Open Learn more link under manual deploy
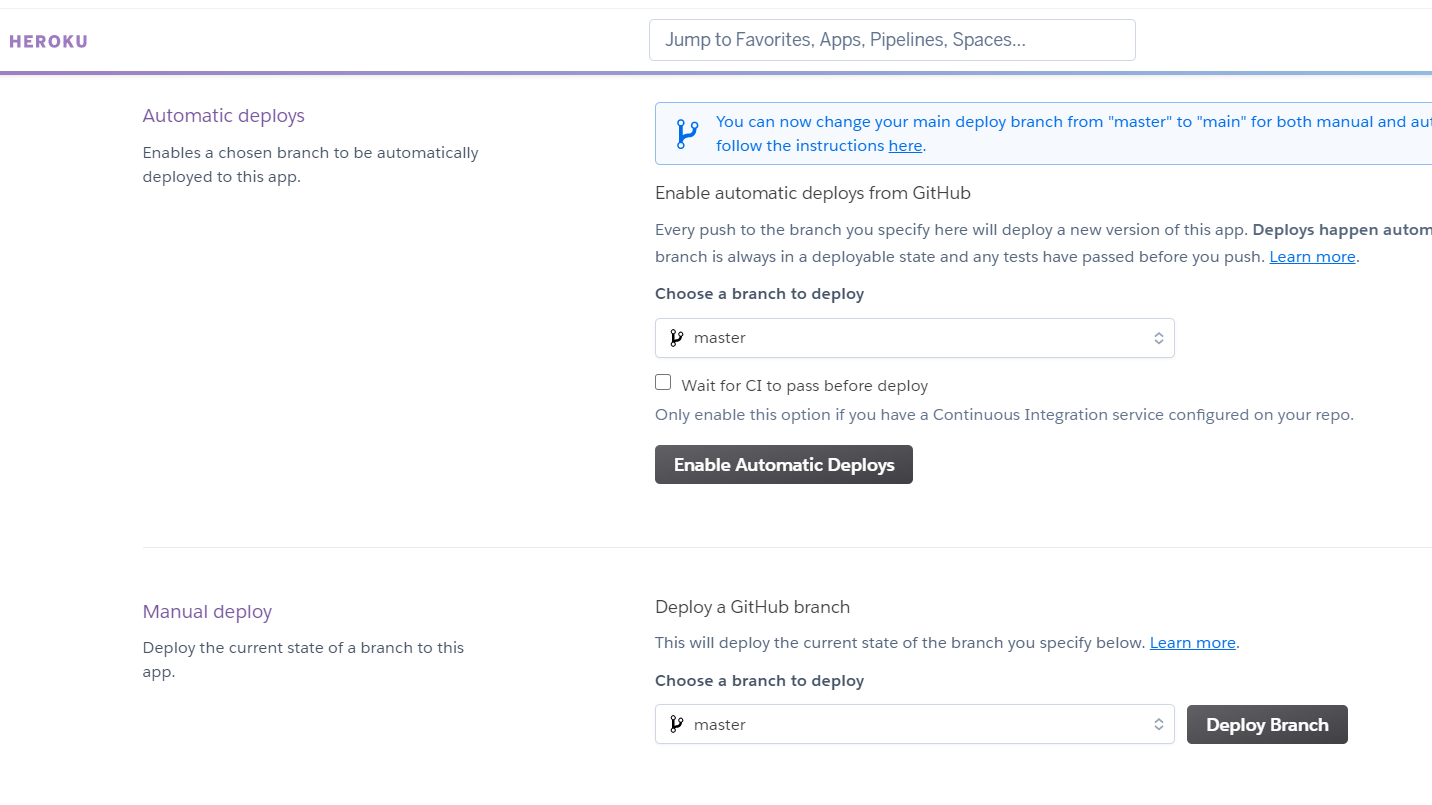Viewport: 1432px width, 805px height. pos(1193,643)
